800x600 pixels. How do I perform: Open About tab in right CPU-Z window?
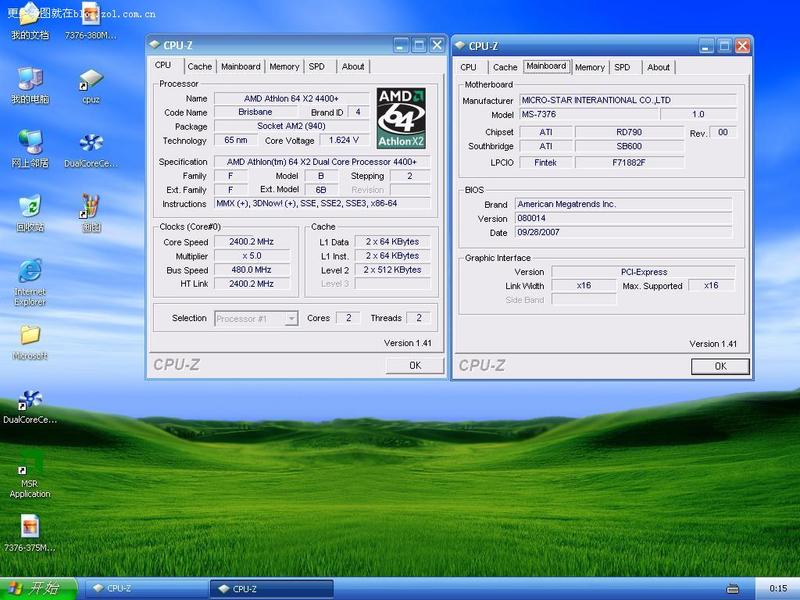[658, 67]
